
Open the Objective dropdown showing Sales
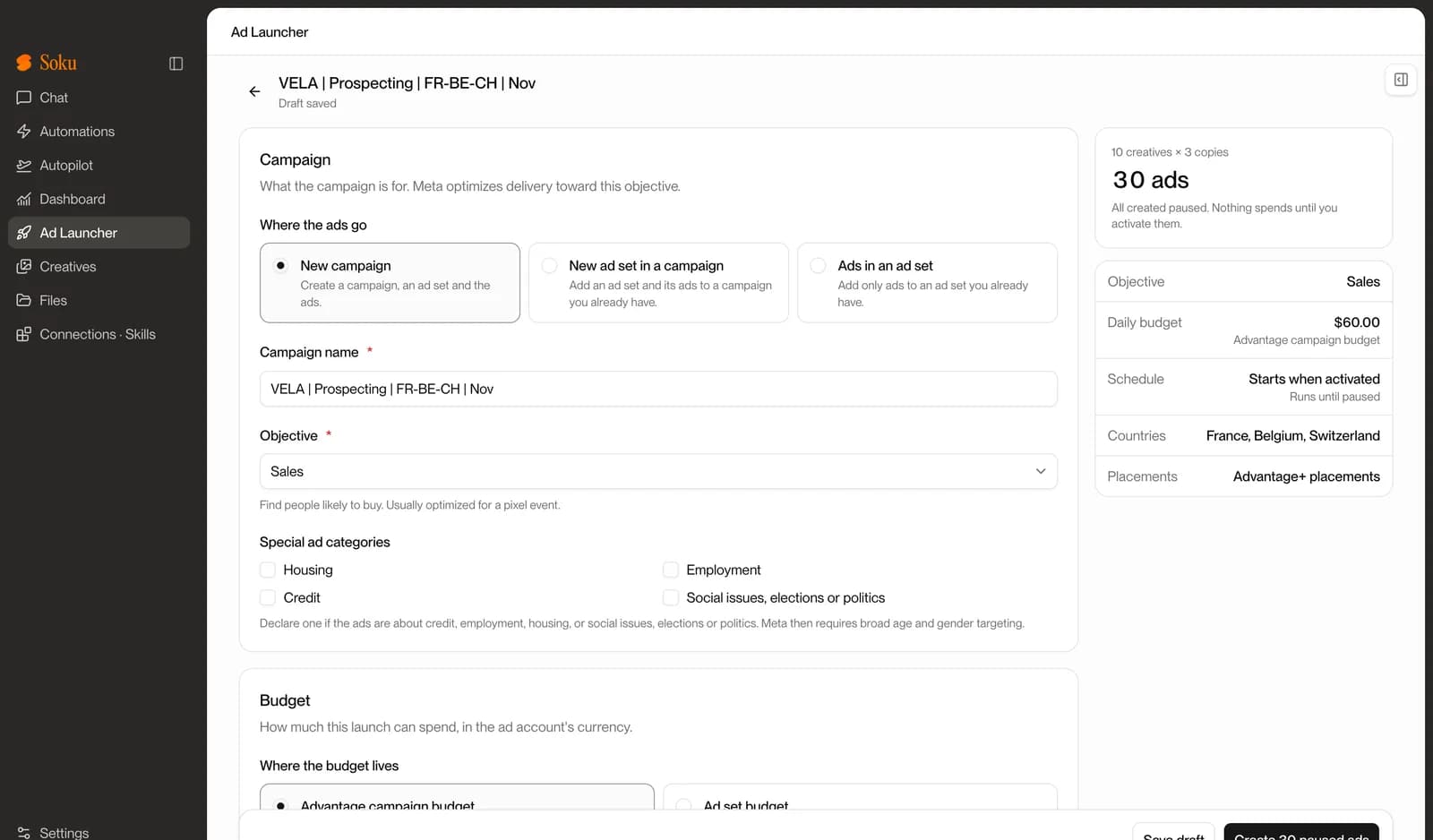click(658, 472)
